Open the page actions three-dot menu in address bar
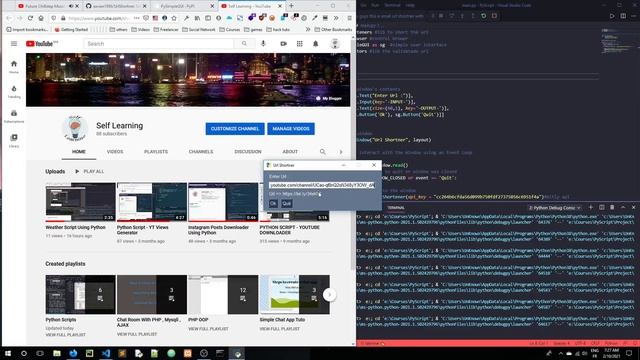 (137, 18)
